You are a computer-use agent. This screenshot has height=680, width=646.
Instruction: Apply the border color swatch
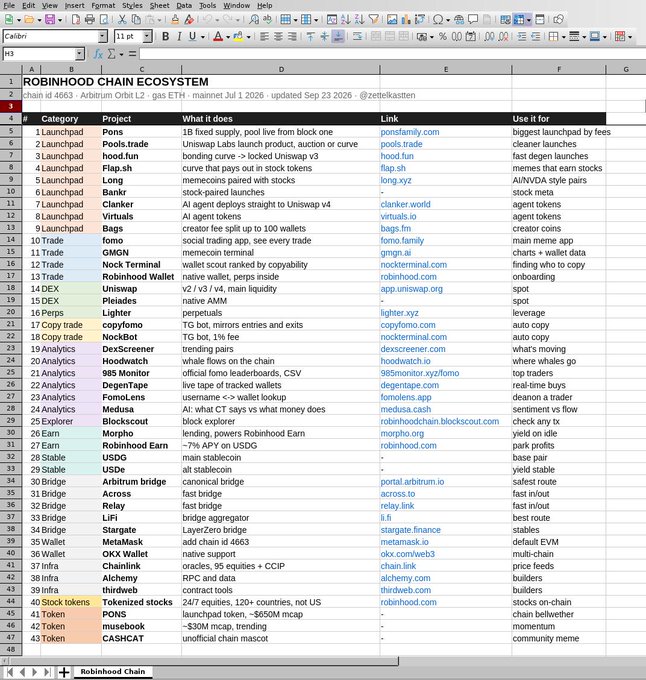click(595, 36)
